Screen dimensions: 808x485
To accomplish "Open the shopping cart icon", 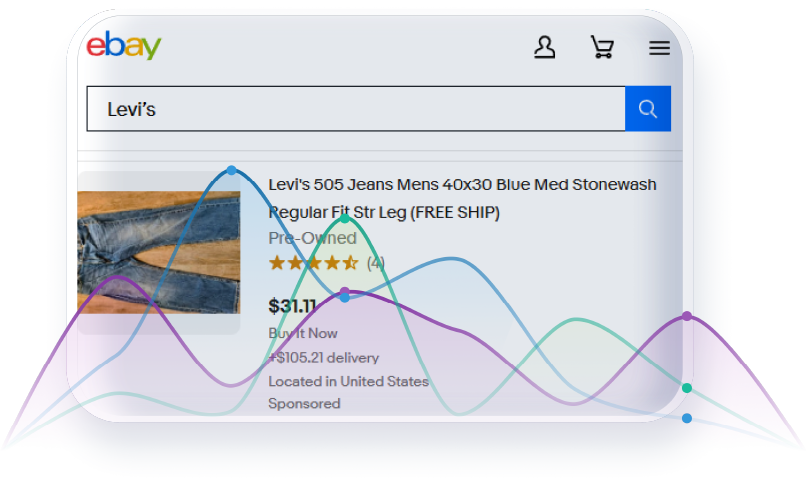I will (x=601, y=47).
